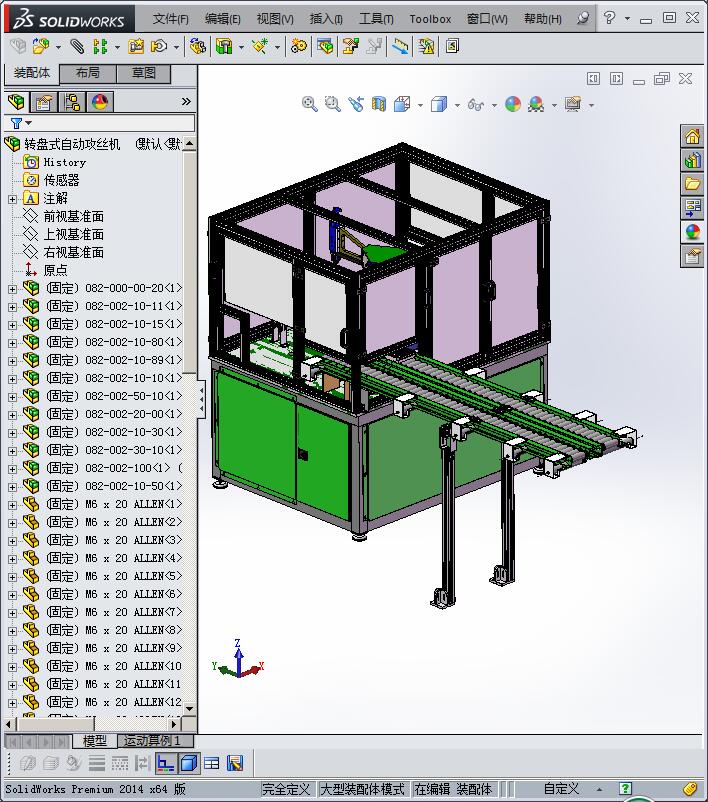Screen dimensions: 708x802
Task: Open Custom Properties icon in task pane
Action: (692, 255)
